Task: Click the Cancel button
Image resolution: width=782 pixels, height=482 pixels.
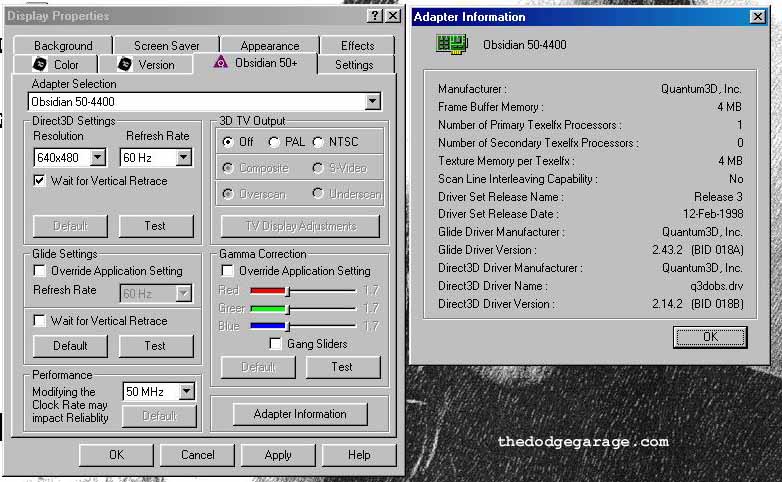Action: coord(197,455)
